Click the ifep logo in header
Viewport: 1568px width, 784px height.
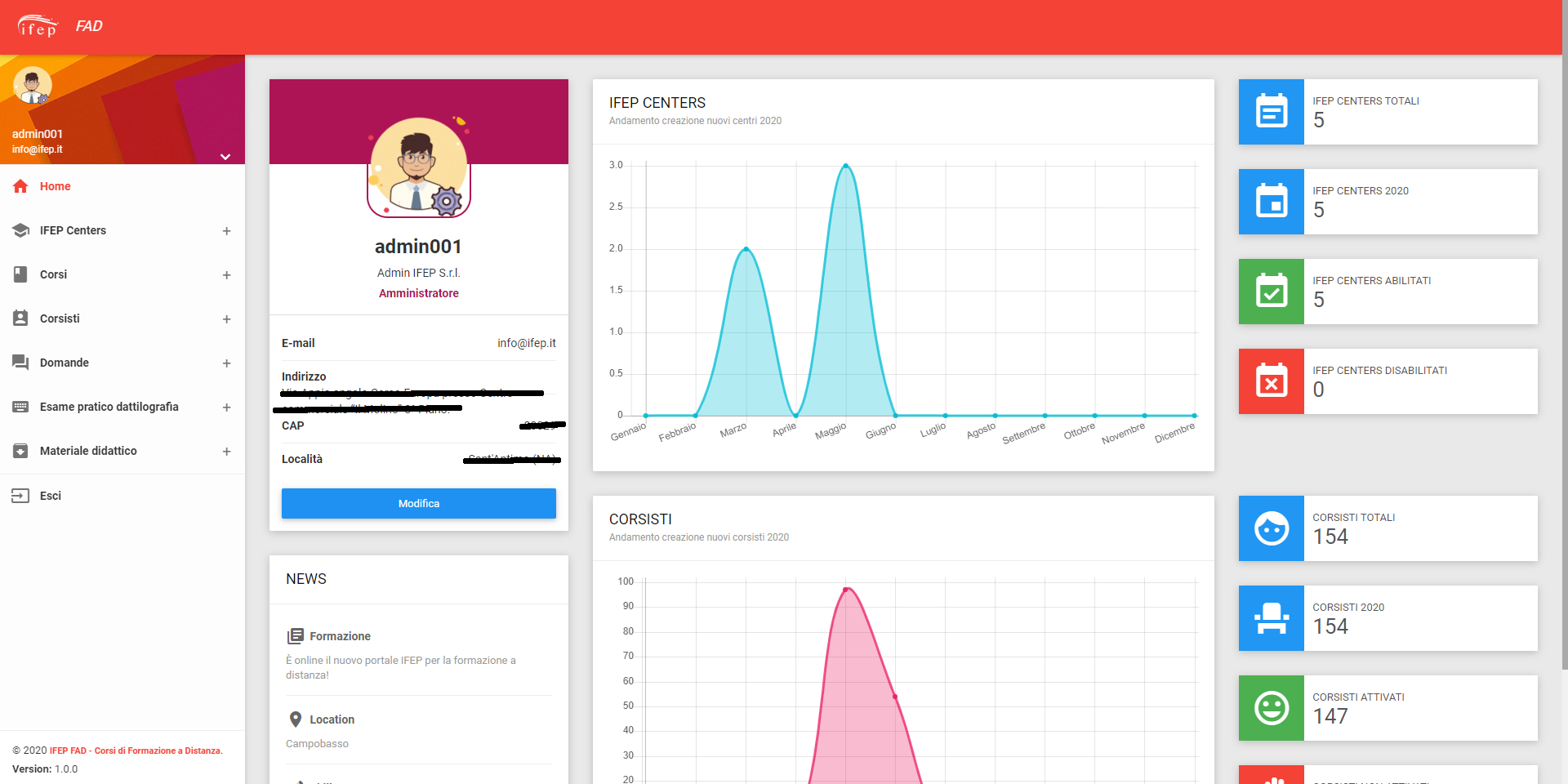click(38, 26)
